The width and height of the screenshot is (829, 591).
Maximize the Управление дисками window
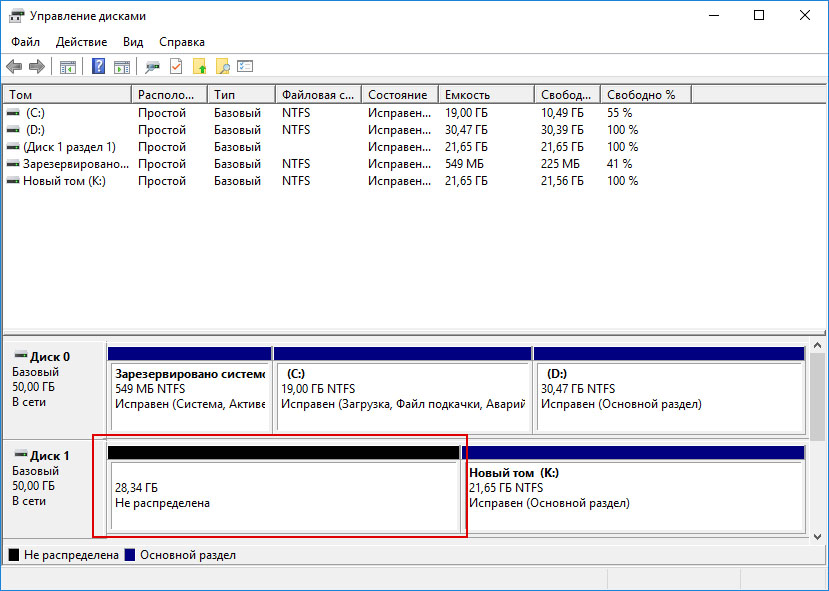[759, 15]
